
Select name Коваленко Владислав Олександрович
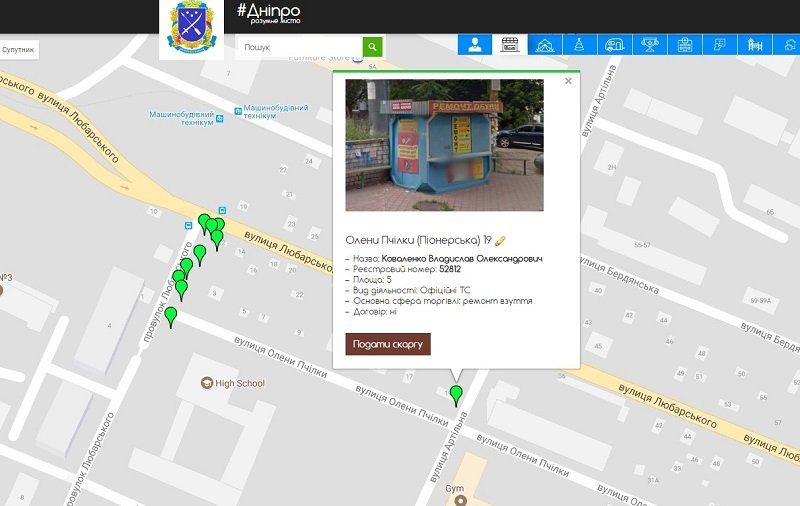pos(462,259)
